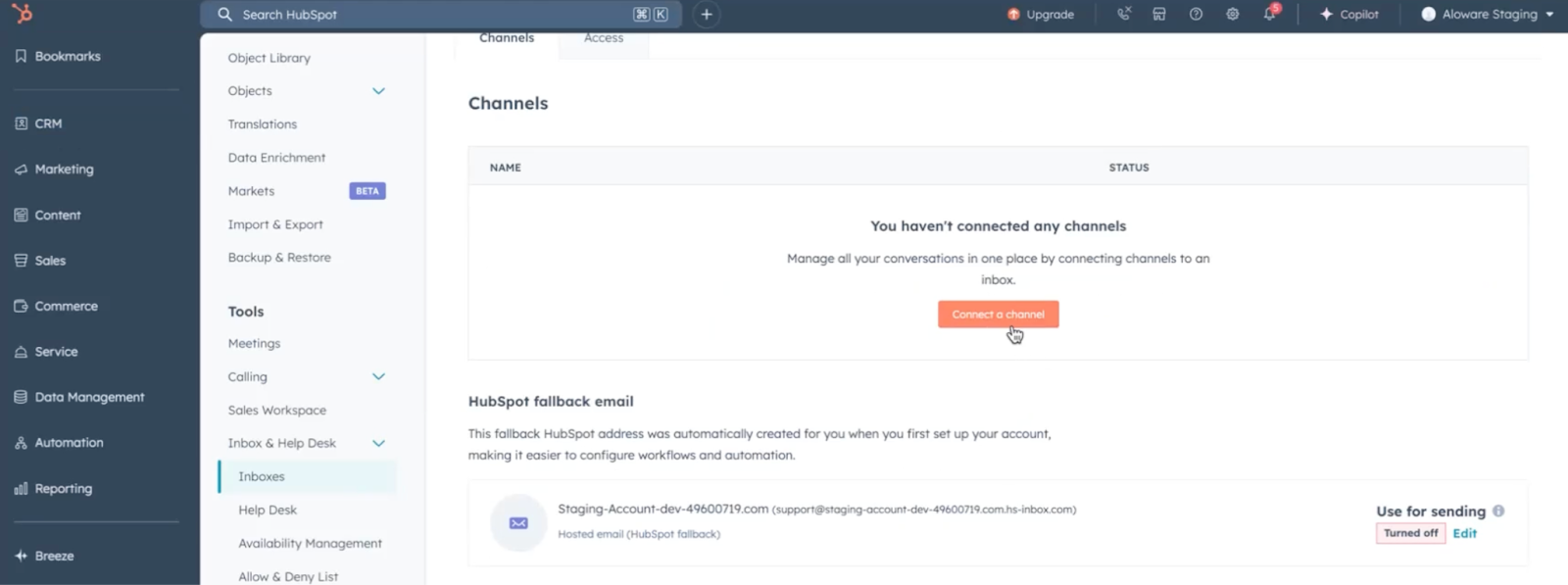The width and height of the screenshot is (1568, 585).
Task: Click the BETA badge next to Markets
Action: [x=367, y=191]
